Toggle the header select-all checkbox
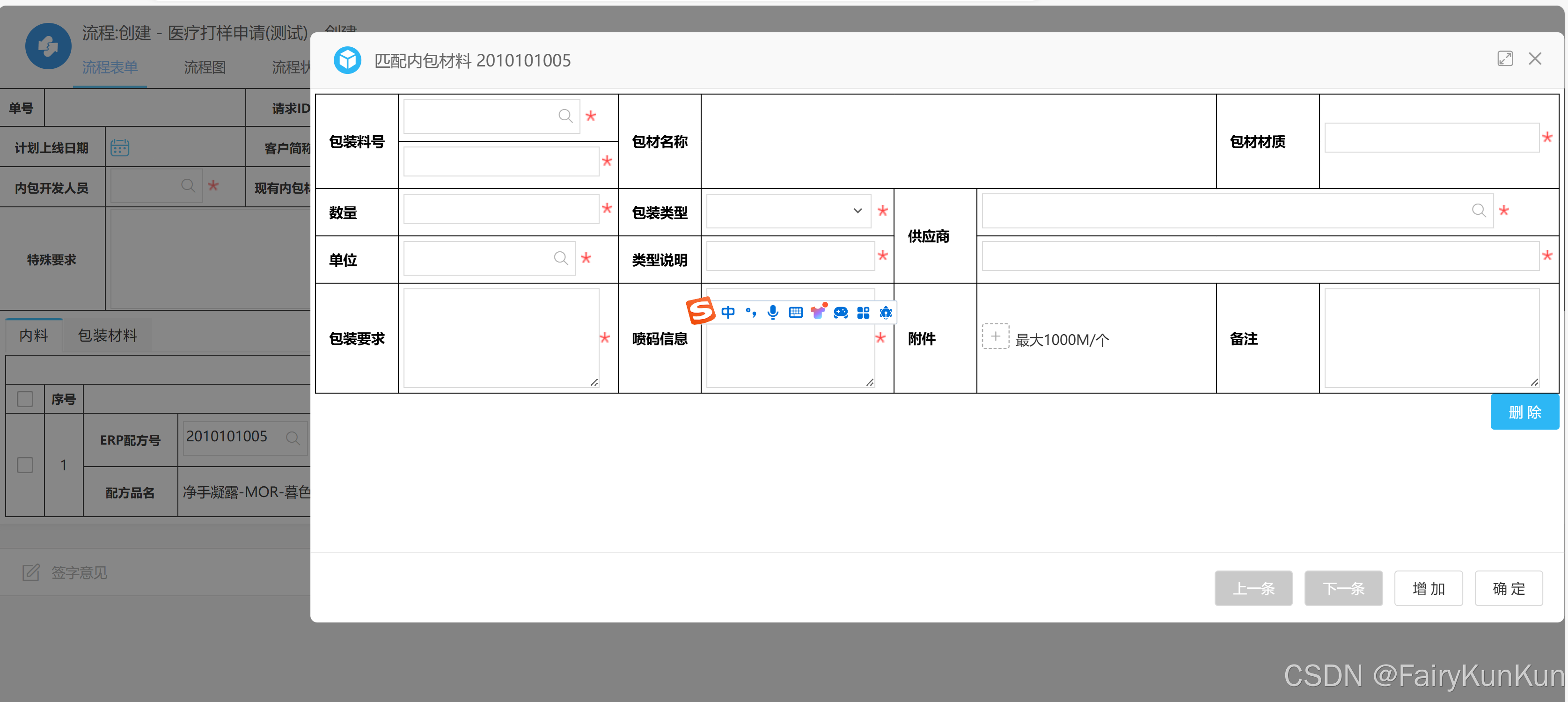This screenshot has width=1568, height=702. click(x=25, y=399)
